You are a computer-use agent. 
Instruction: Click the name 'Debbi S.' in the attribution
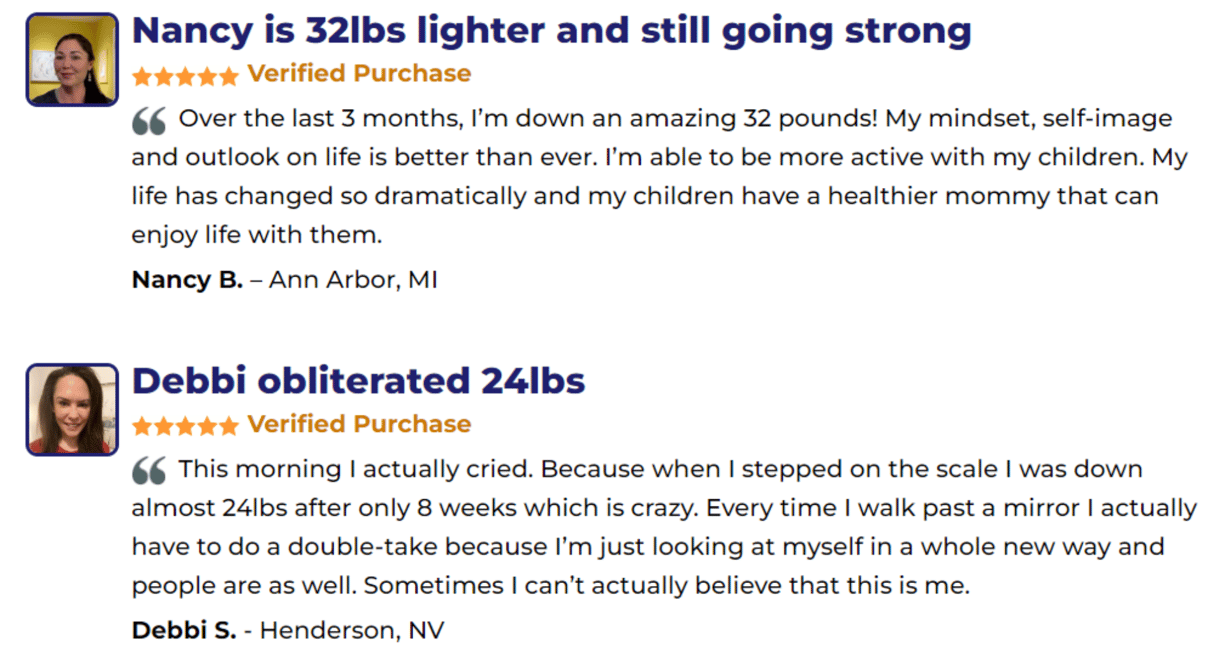[184, 631]
